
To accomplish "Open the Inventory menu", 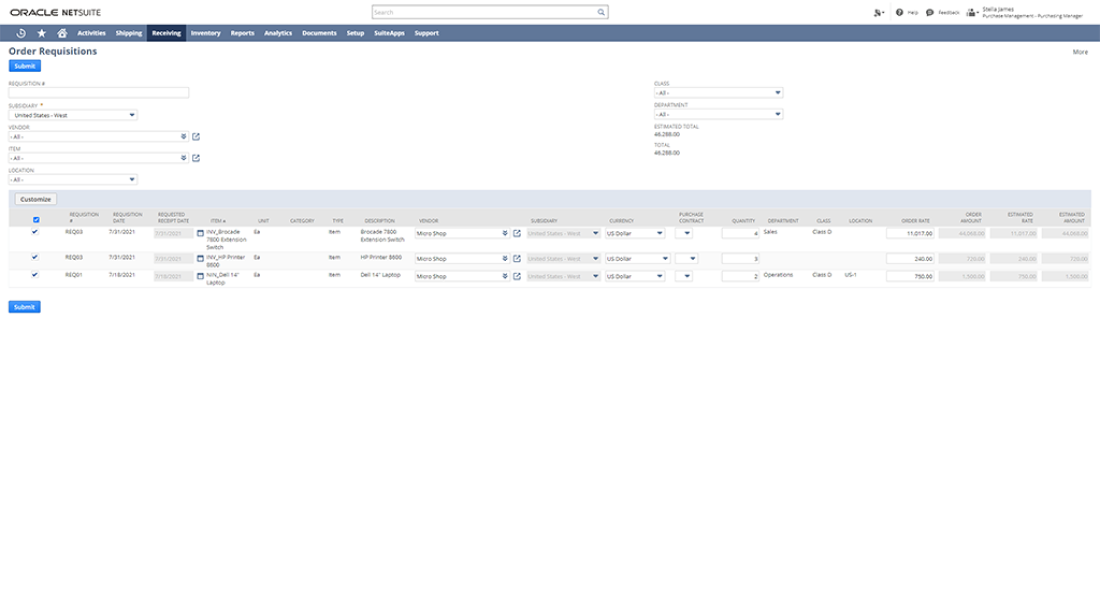I will (x=205, y=33).
